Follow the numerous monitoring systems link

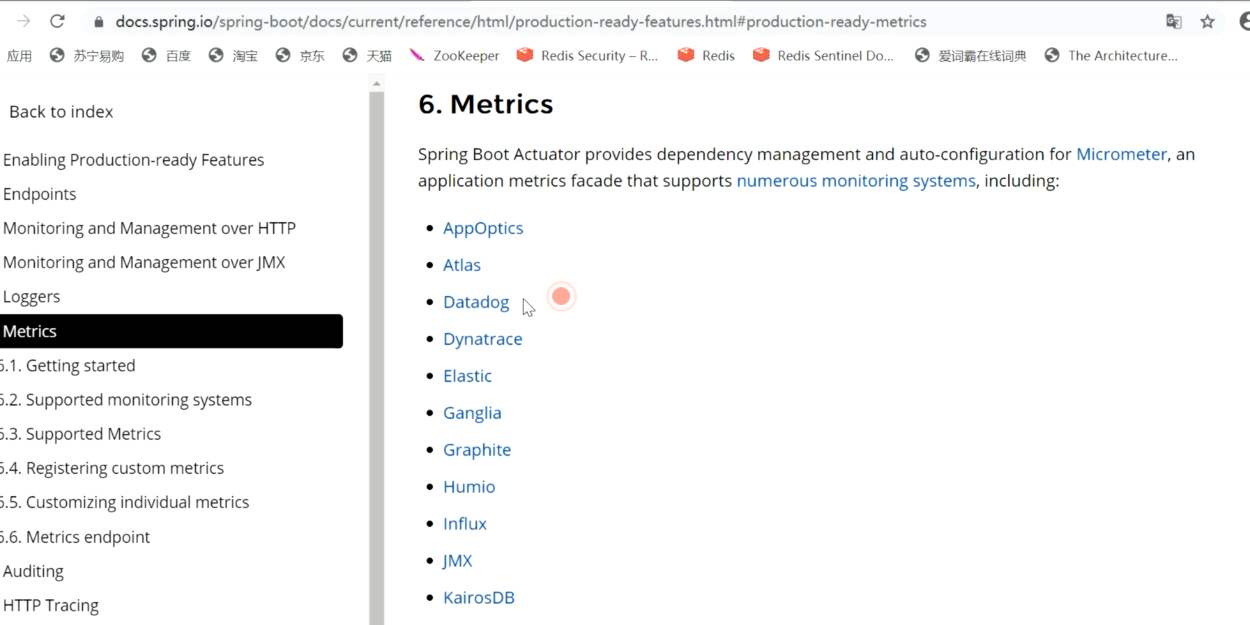pyautogui.click(x=856, y=181)
